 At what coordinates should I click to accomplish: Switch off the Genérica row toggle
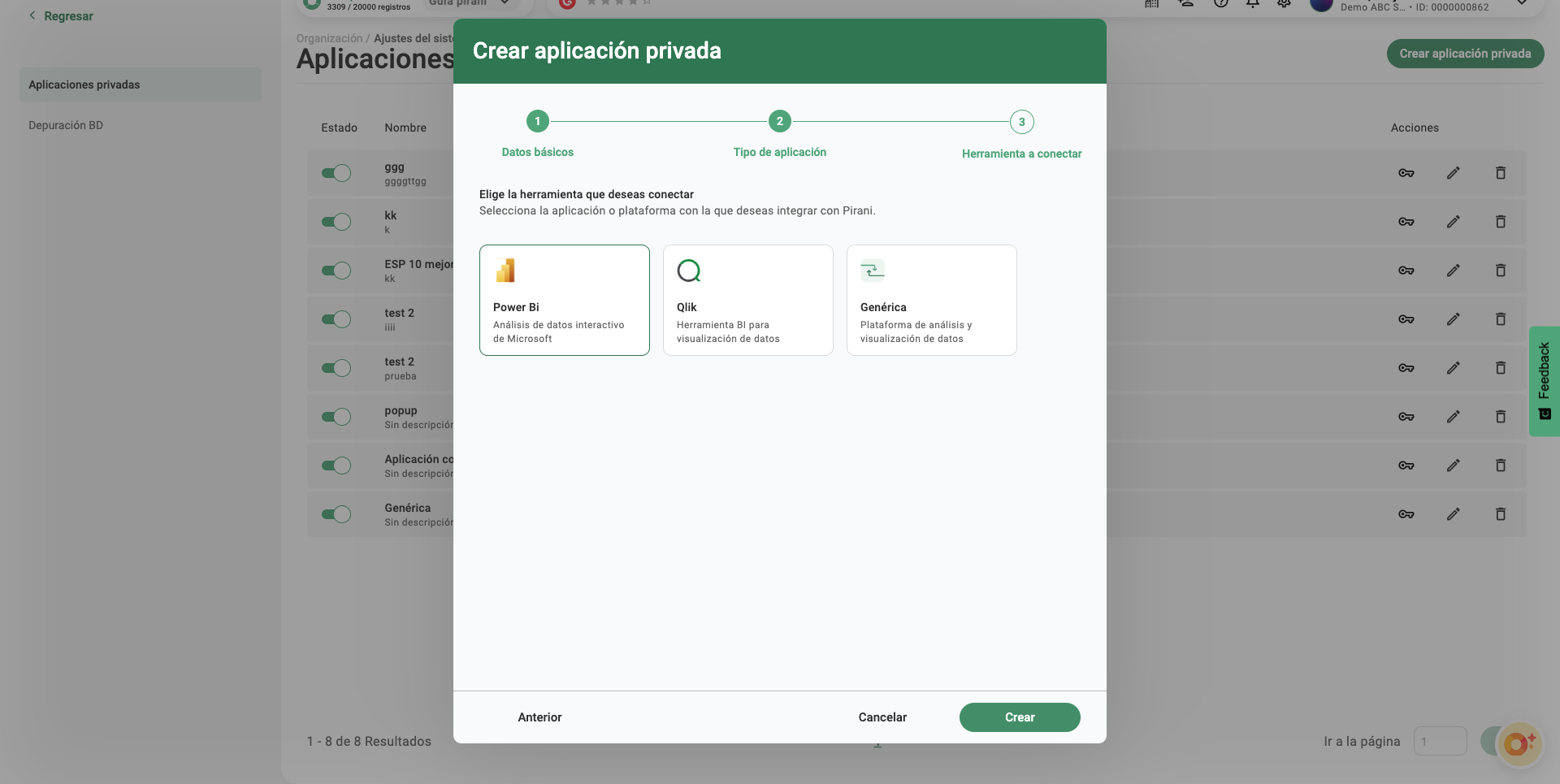[x=336, y=514]
